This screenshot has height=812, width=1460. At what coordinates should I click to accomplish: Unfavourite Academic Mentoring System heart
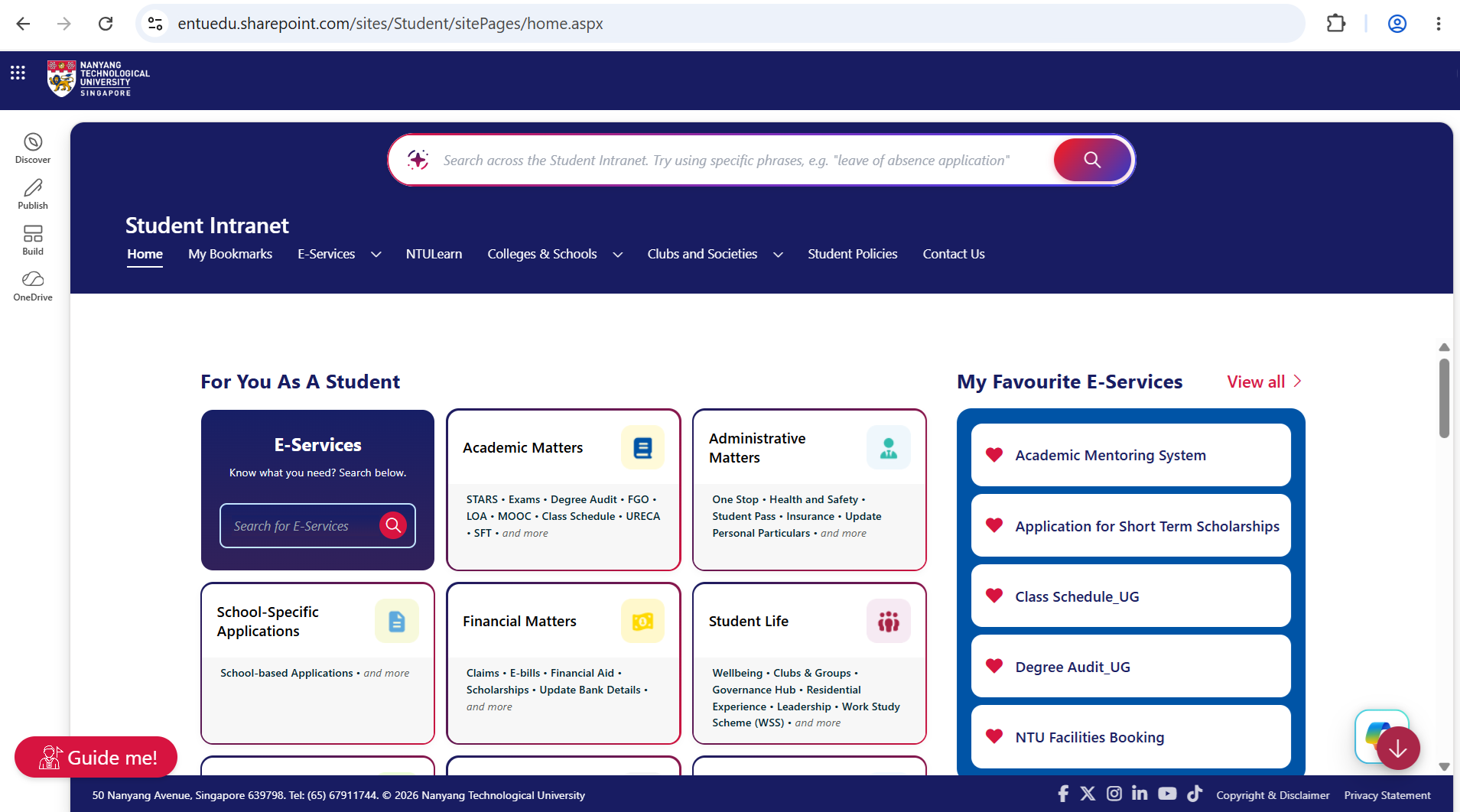tap(994, 454)
